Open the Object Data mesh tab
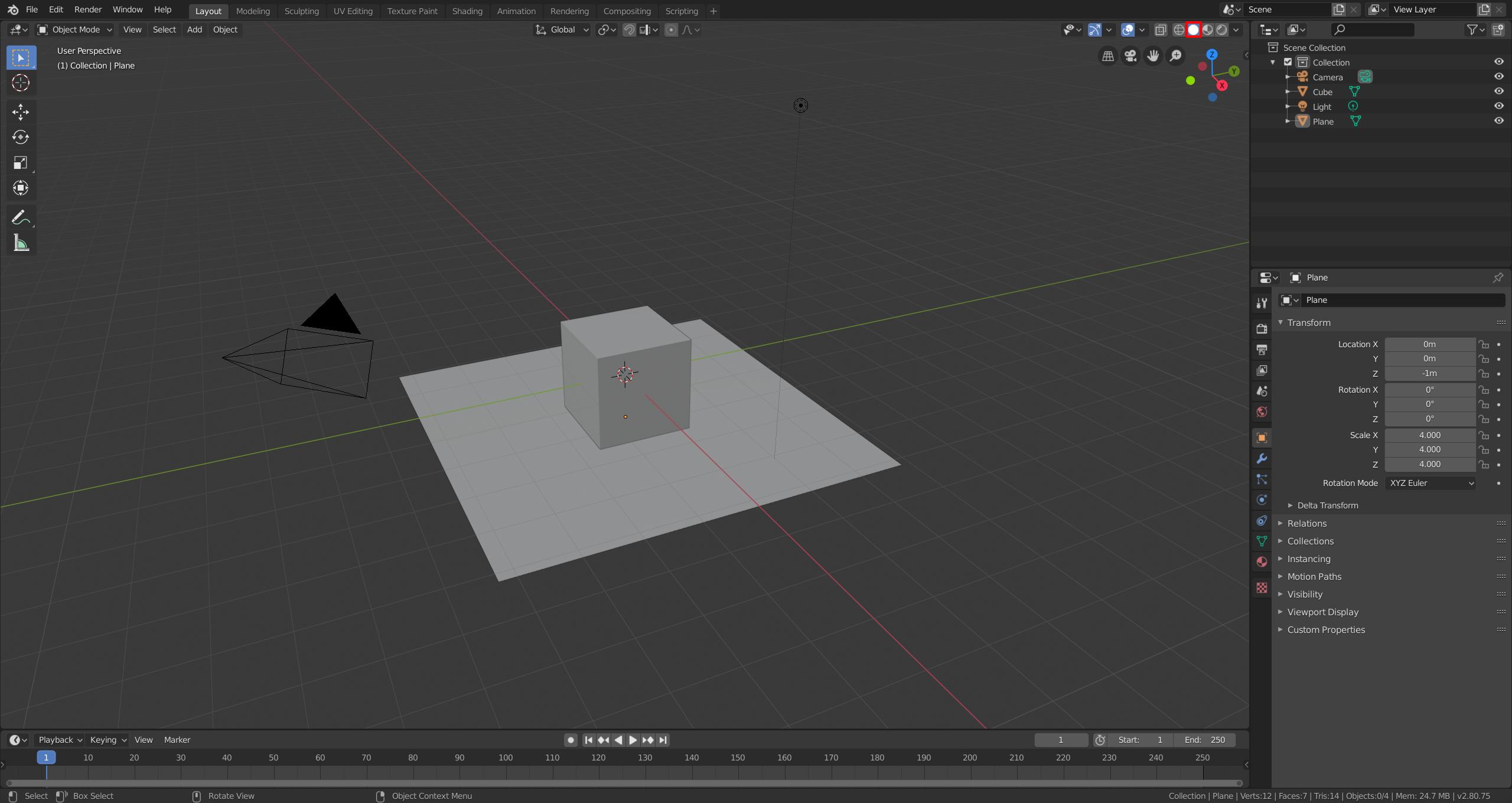 pos(1262,541)
